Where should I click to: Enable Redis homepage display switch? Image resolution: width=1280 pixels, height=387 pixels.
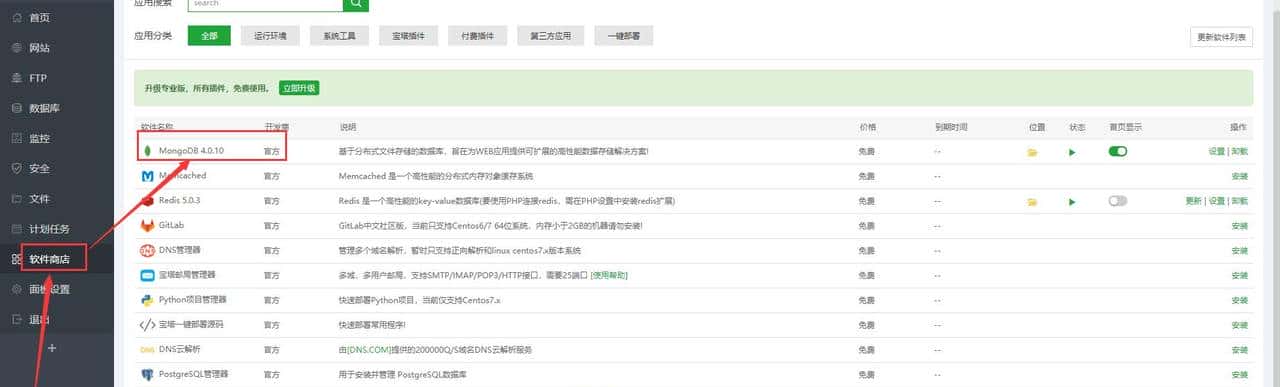(1118, 201)
